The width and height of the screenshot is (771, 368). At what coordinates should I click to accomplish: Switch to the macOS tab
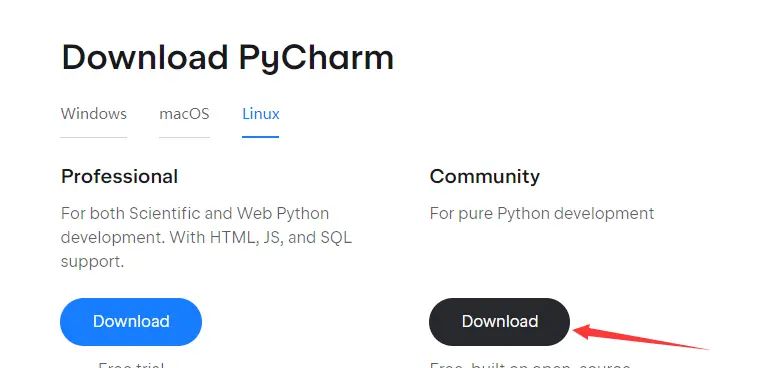184,114
